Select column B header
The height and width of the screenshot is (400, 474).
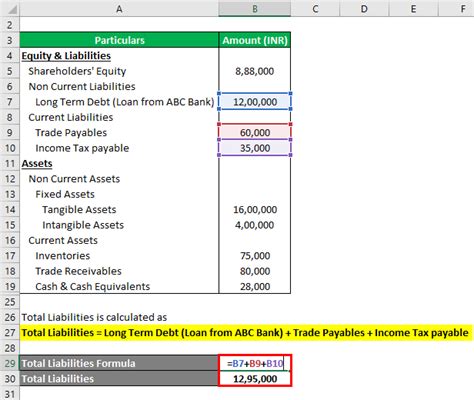coord(255,8)
